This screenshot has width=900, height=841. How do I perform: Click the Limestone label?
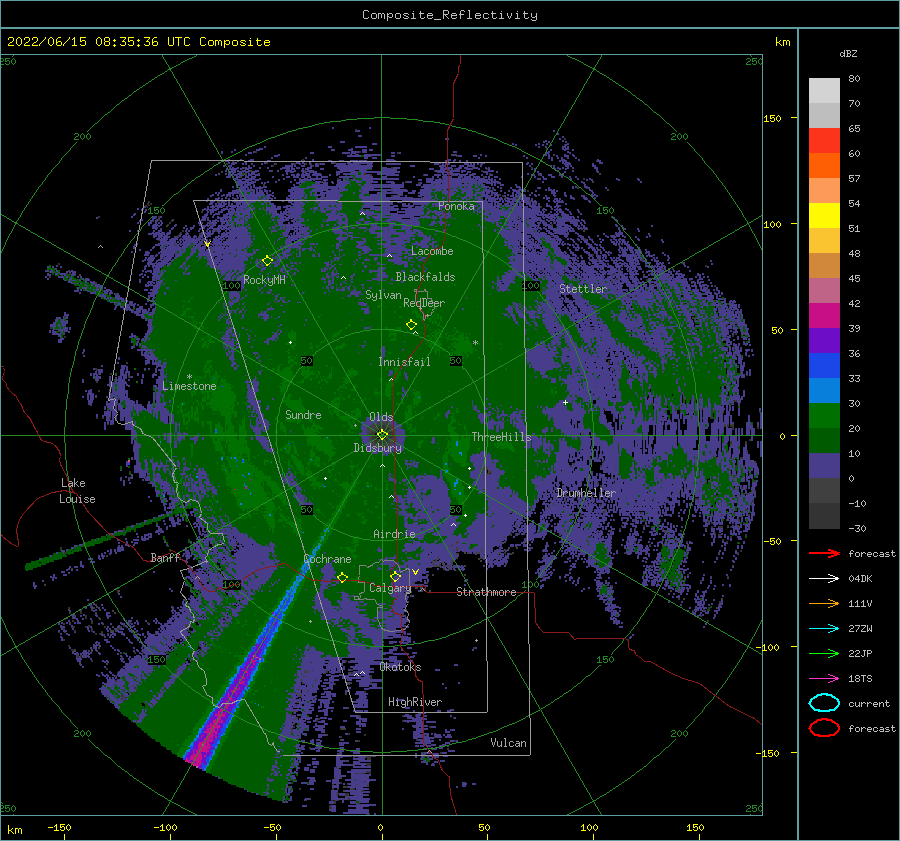[x=189, y=386]
